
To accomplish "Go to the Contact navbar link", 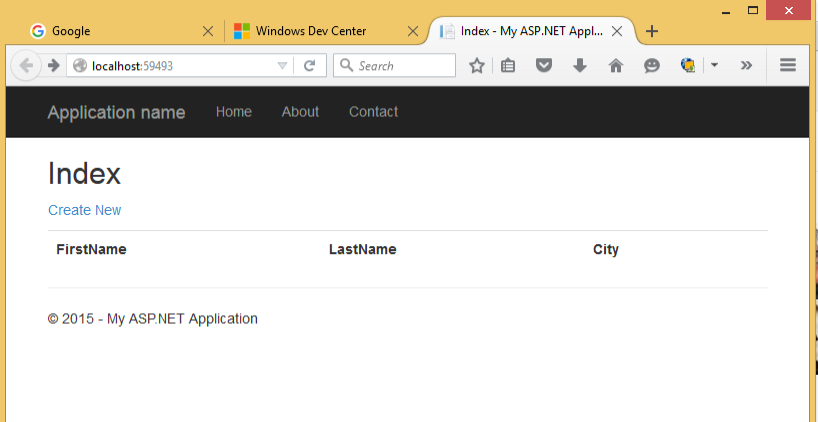I will click(373, 112).
